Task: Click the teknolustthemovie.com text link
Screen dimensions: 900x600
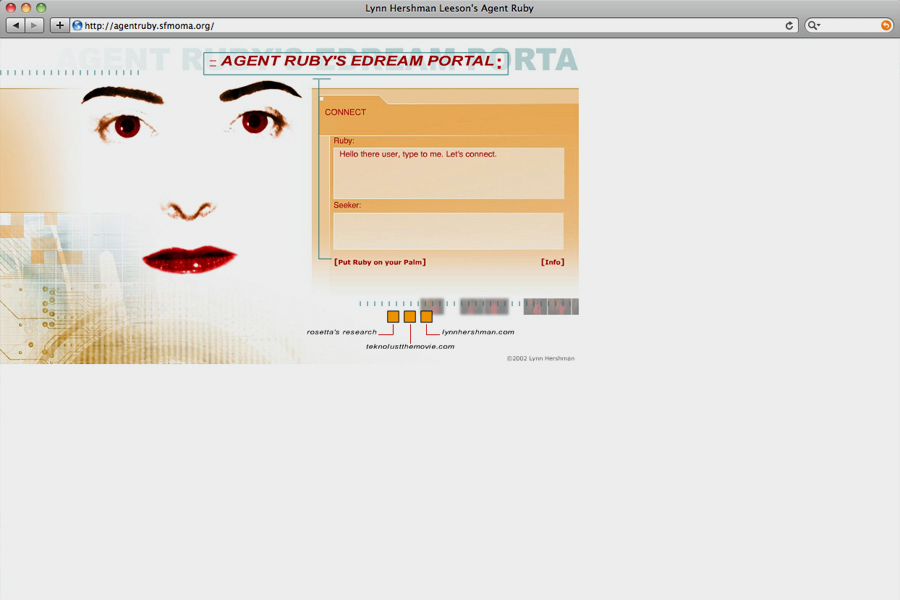Action: coord(410,347)
